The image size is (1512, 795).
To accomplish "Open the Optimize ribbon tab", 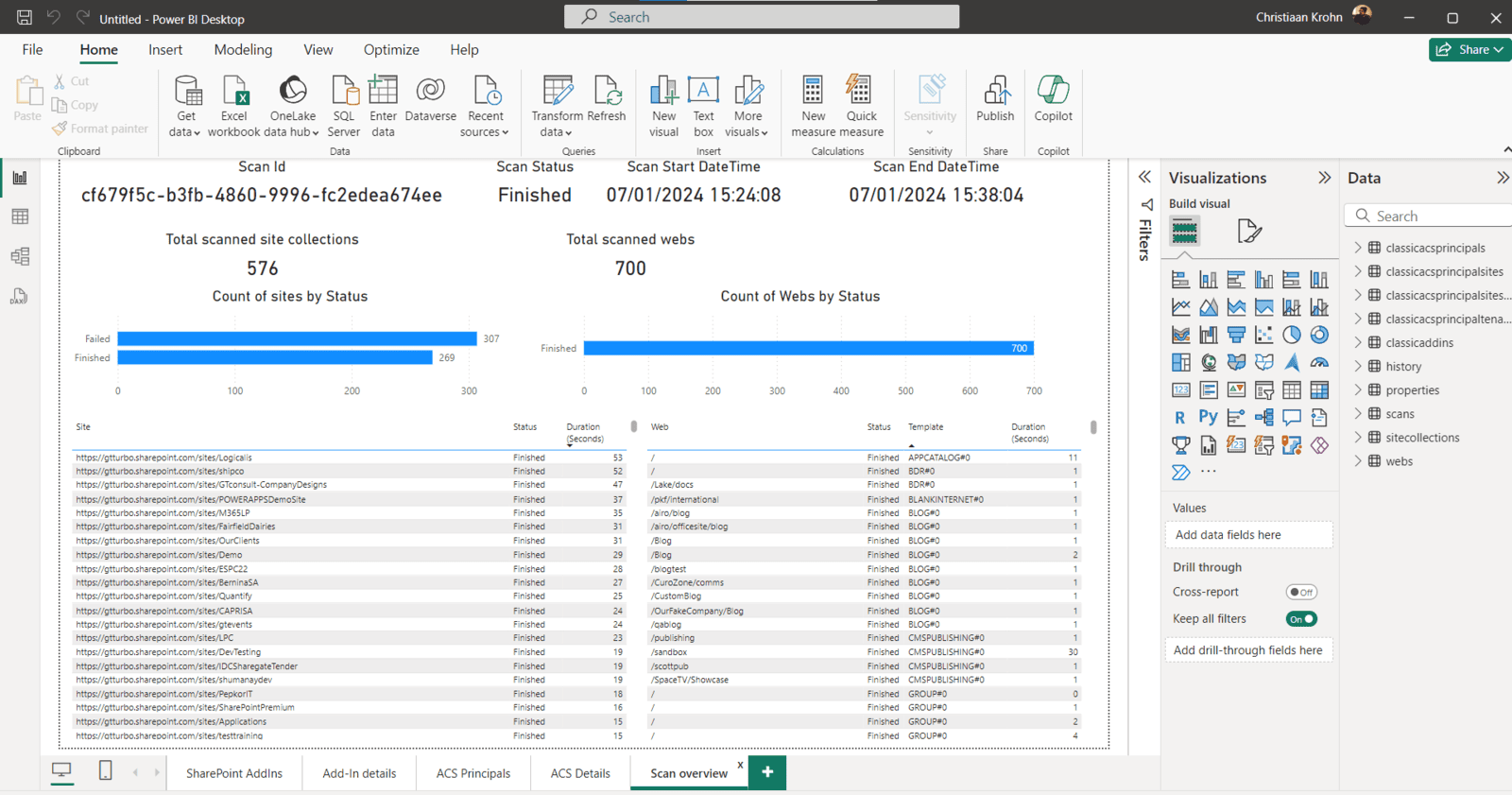I will tap(391, 50).
